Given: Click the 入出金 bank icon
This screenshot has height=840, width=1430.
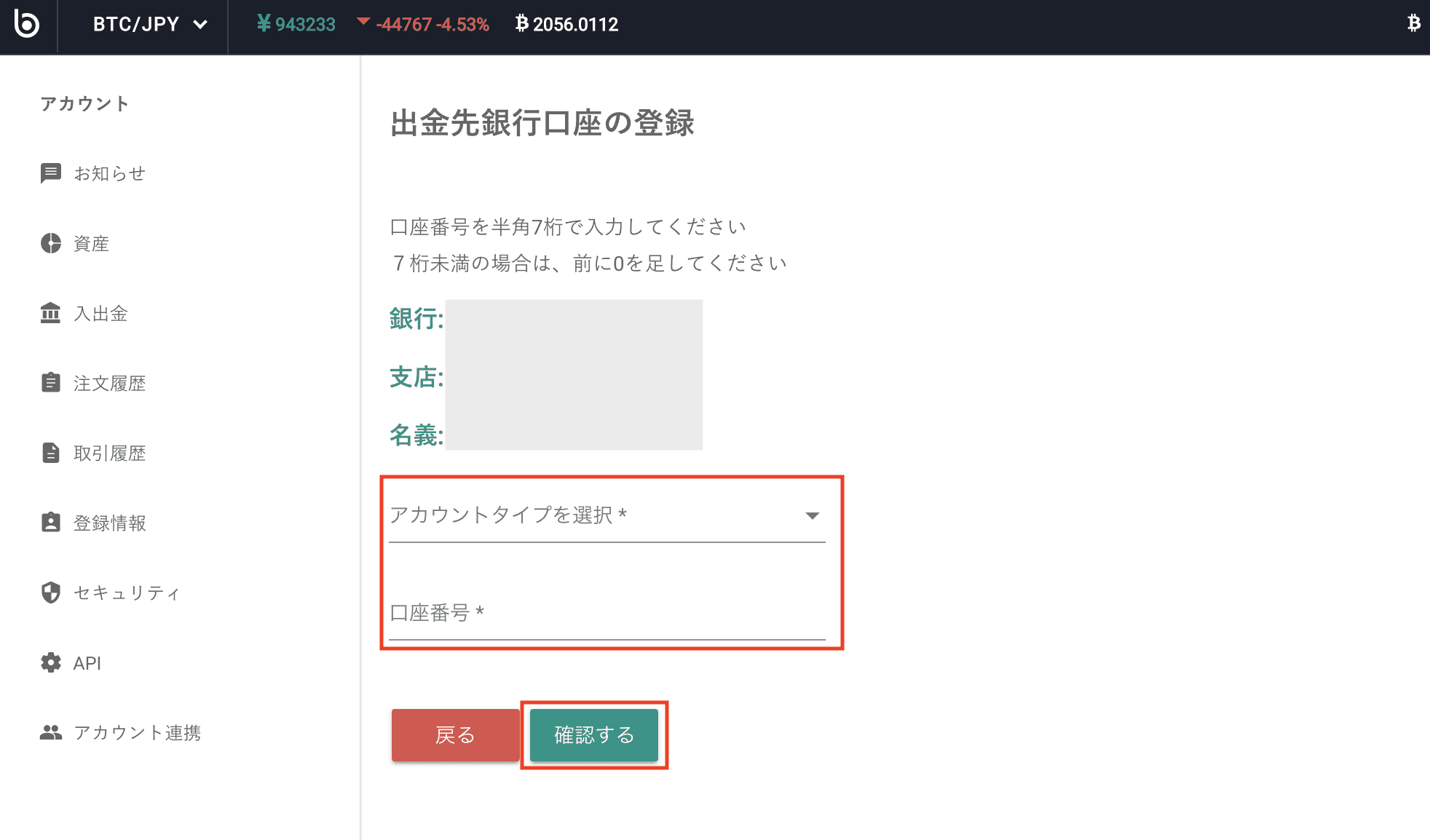Looking at the screenshot, I should (50, 313).
